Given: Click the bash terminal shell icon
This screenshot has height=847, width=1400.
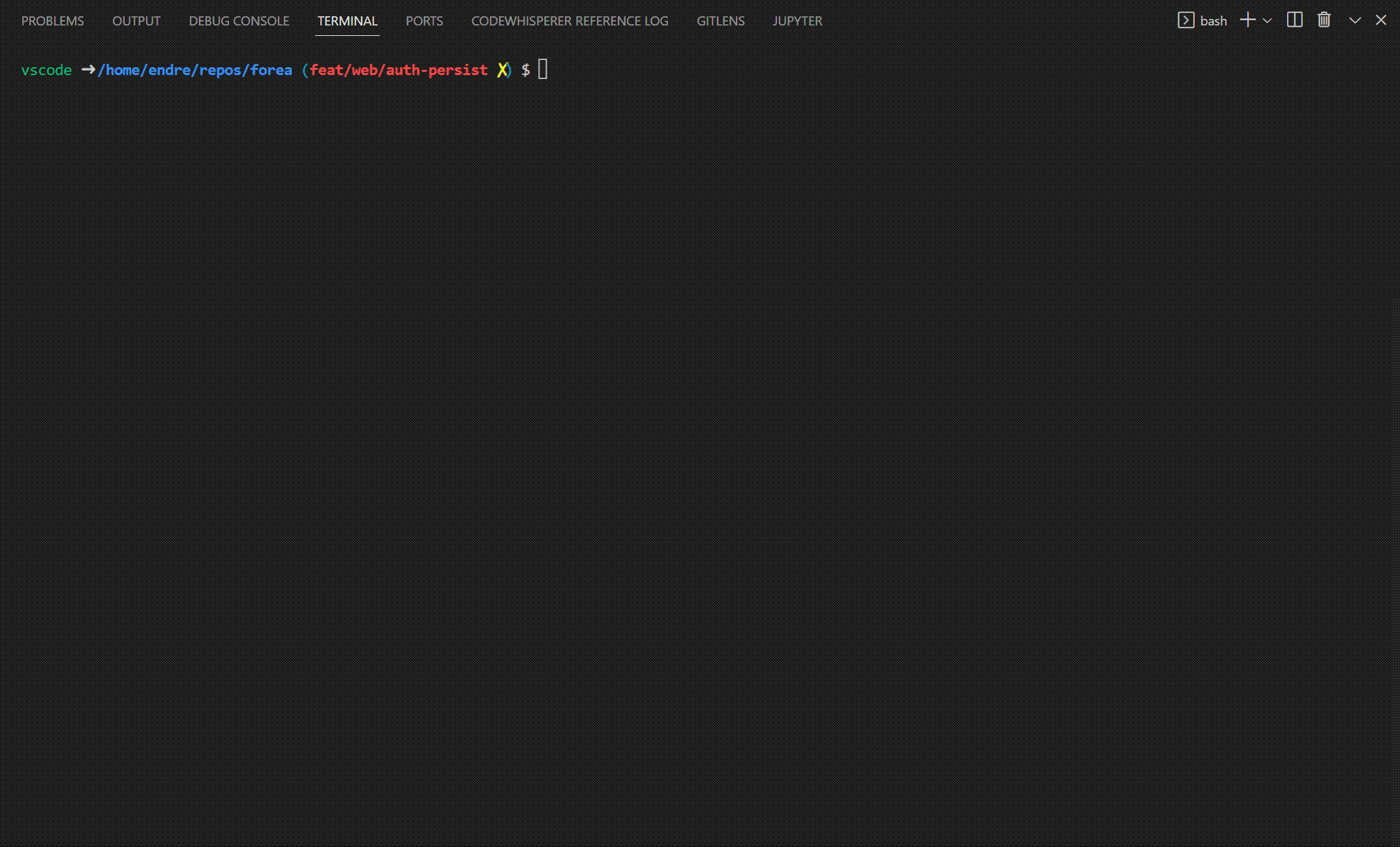Looking at the screenshot, I should pyautogui.click(x=1185, y=20).
